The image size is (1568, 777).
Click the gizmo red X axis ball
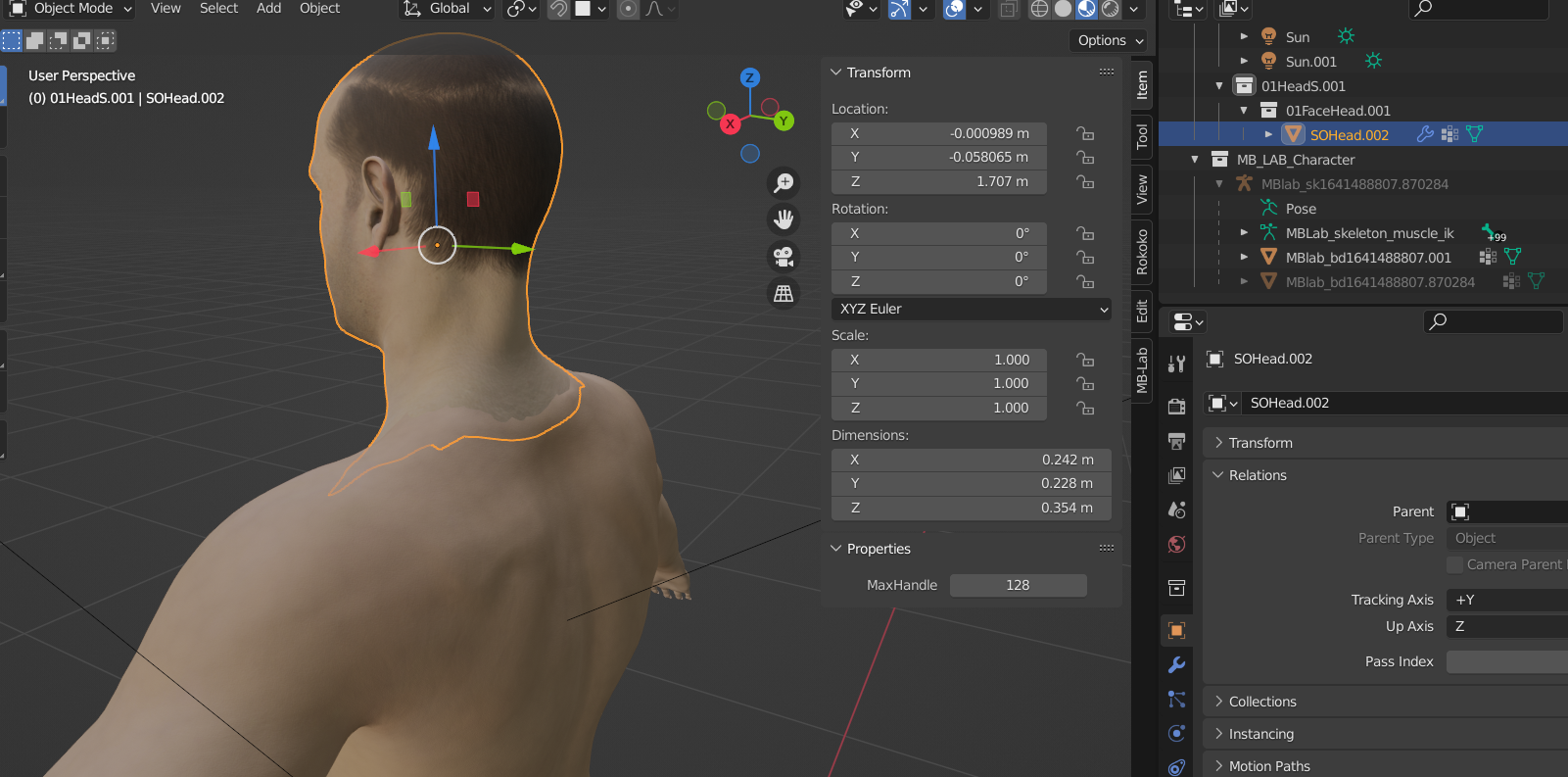(730, 124)
